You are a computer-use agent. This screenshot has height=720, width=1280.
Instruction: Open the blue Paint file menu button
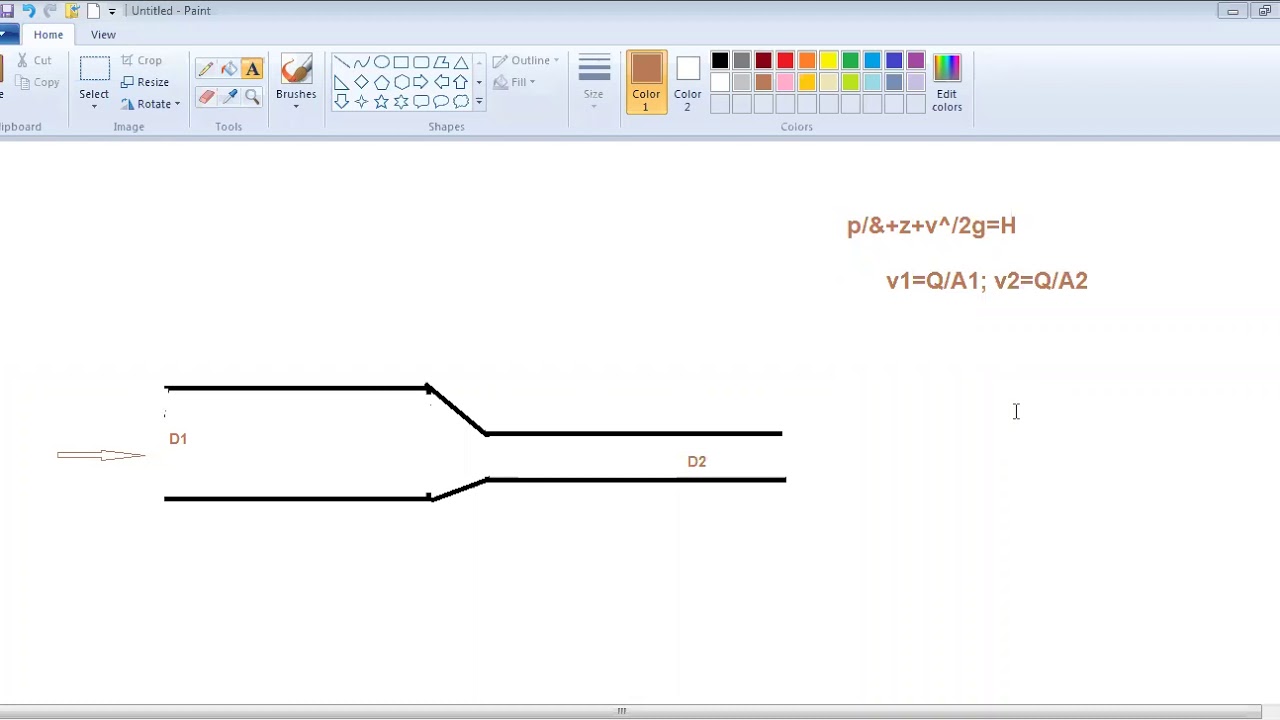[8, 34]
